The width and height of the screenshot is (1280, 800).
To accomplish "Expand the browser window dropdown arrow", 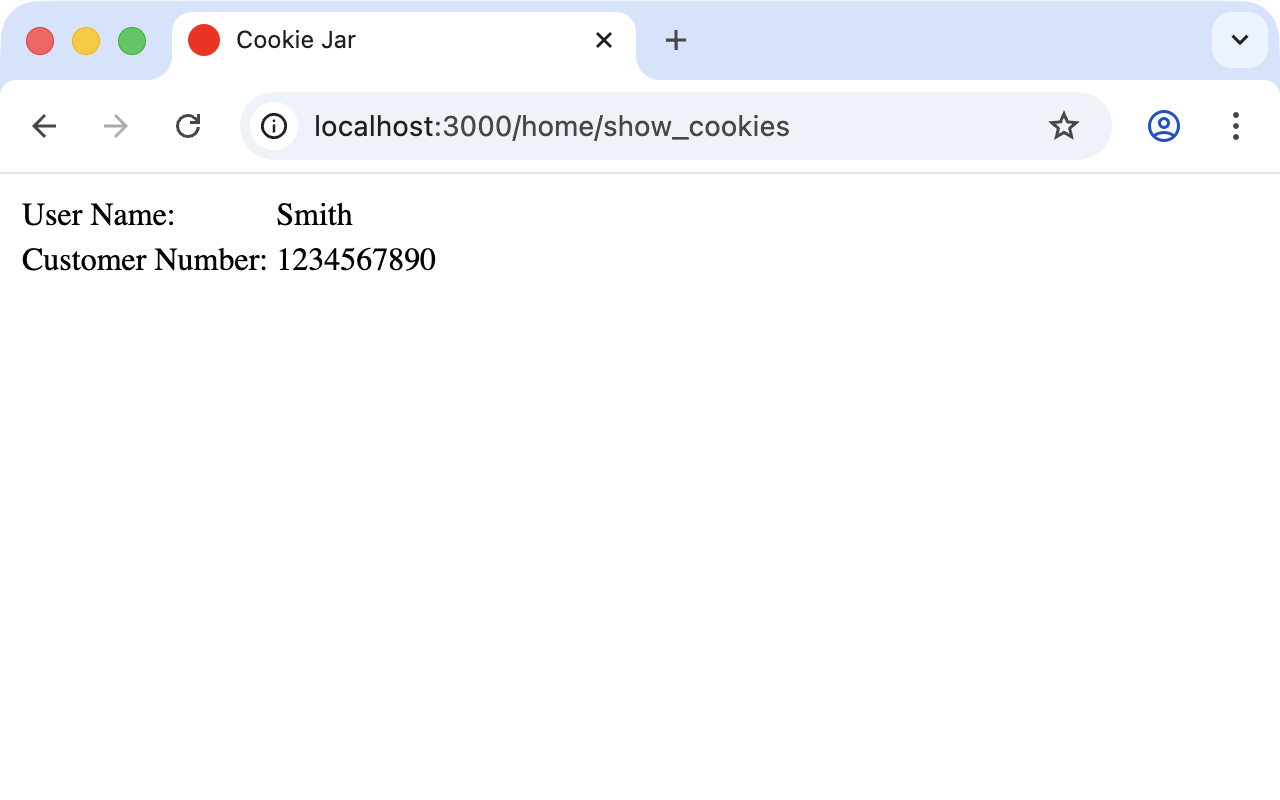I will [x=1239, y=41].
